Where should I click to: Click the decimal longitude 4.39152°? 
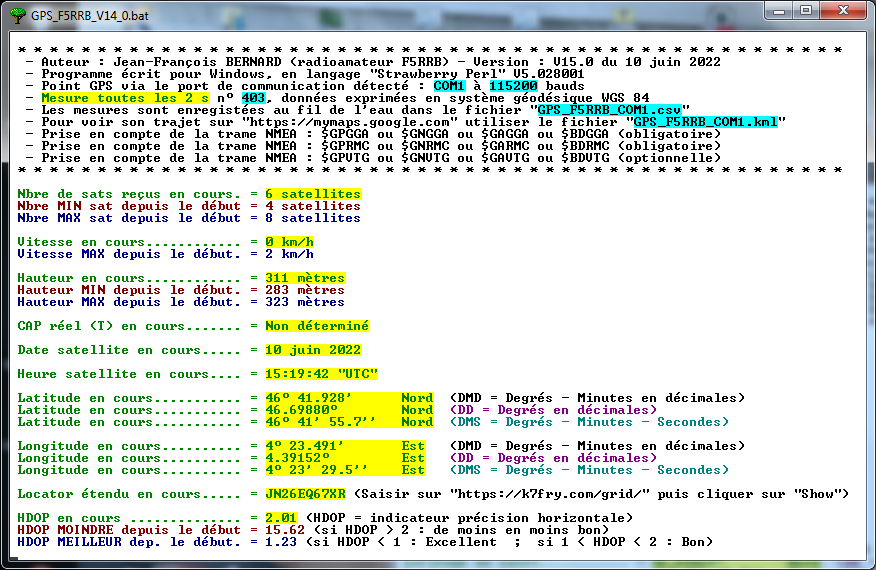click(x=298, y=458)
